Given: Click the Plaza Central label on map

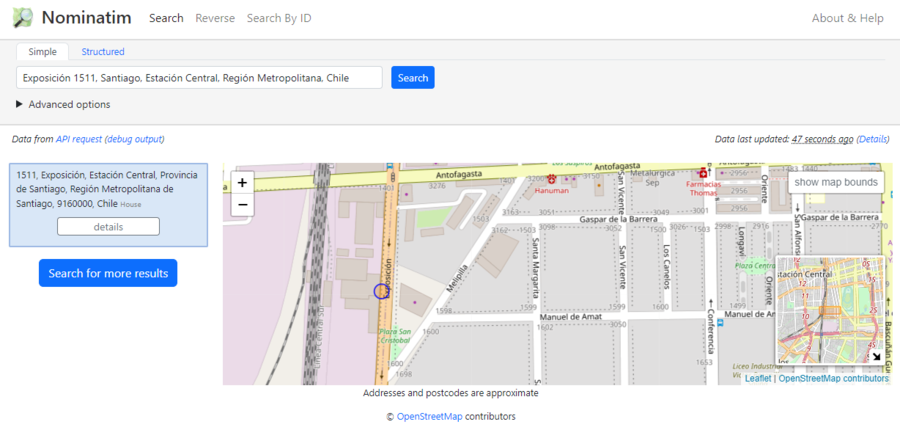Looking at the screenshot, I should (x=755, y=266).
